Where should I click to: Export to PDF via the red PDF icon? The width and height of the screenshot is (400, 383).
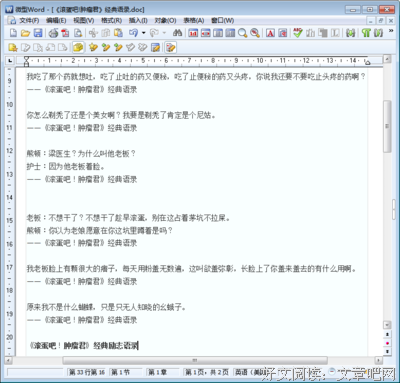coord(65,33)
